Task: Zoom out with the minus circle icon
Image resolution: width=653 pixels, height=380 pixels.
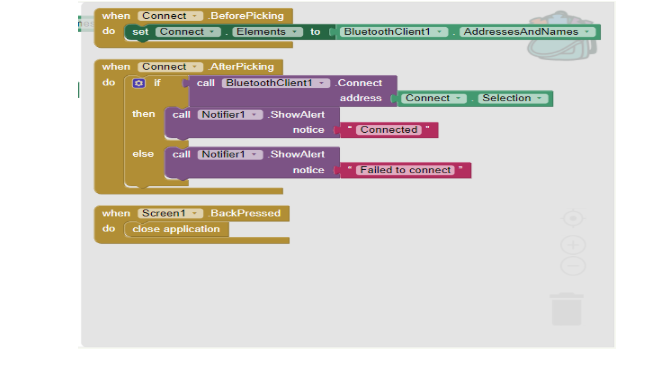Action: (573, 266)
